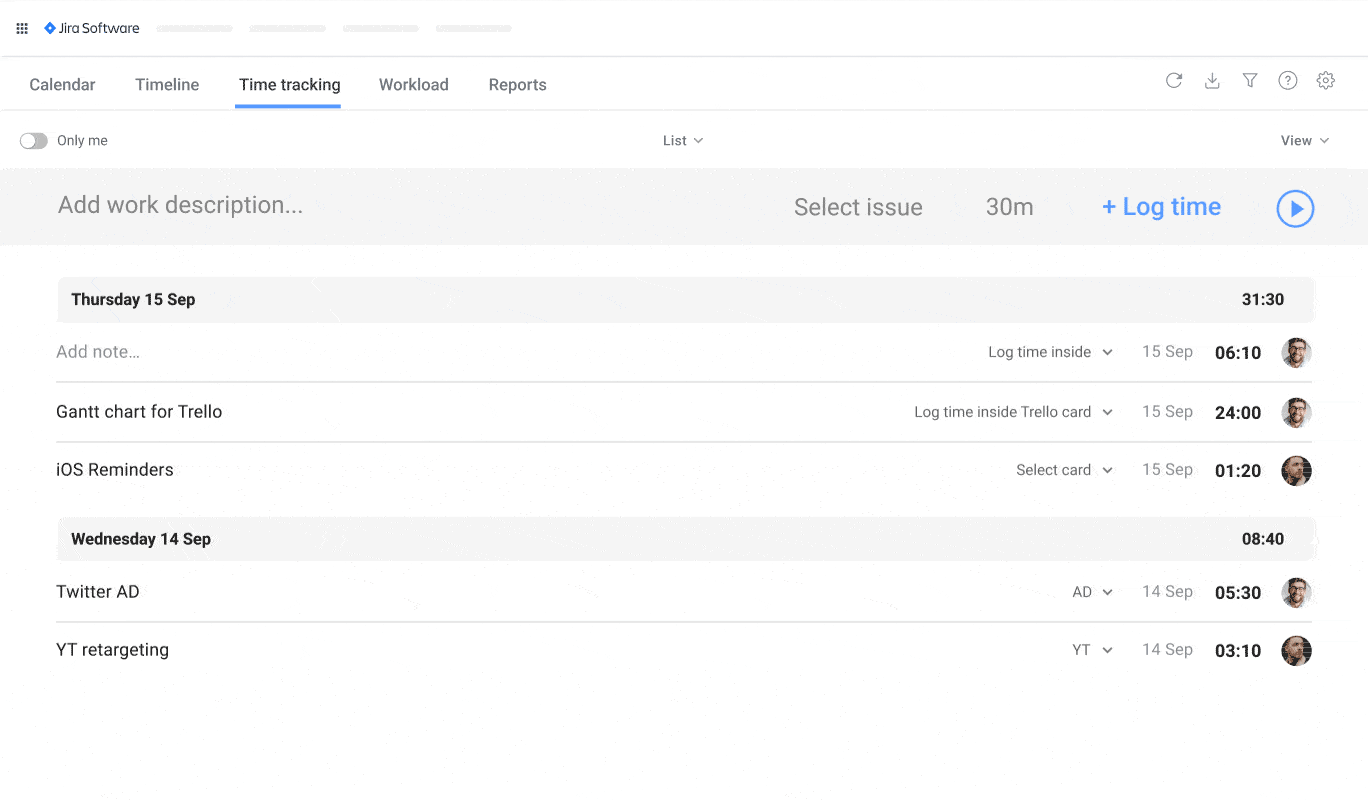Image resolution: width=1368 pixels, height=800 pixels.
Task: Open the help question mark icon
Action: 1287,80
